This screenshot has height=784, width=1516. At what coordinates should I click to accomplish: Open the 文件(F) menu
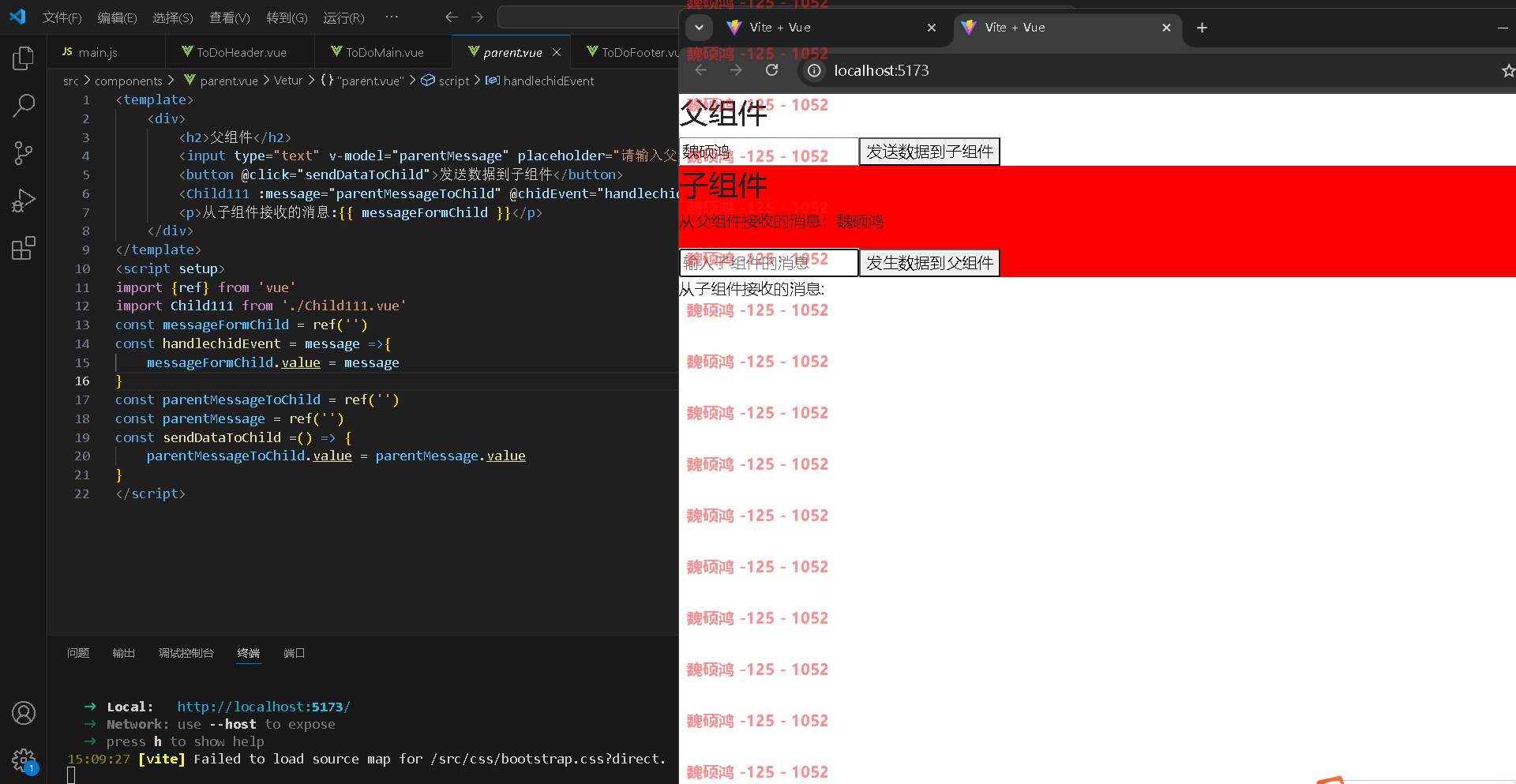62,17
